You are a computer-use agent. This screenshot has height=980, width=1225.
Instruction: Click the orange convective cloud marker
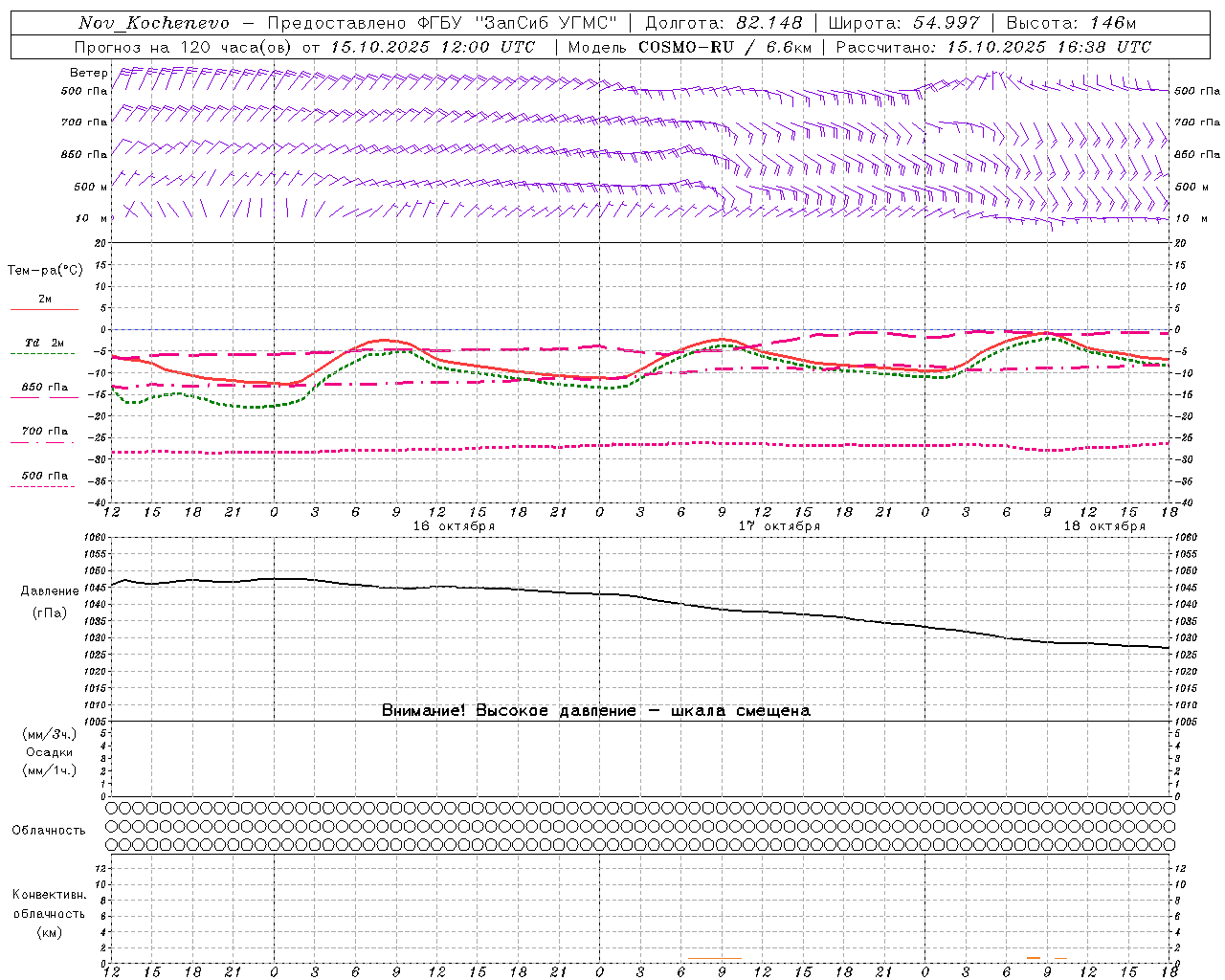coord(1034,958)
